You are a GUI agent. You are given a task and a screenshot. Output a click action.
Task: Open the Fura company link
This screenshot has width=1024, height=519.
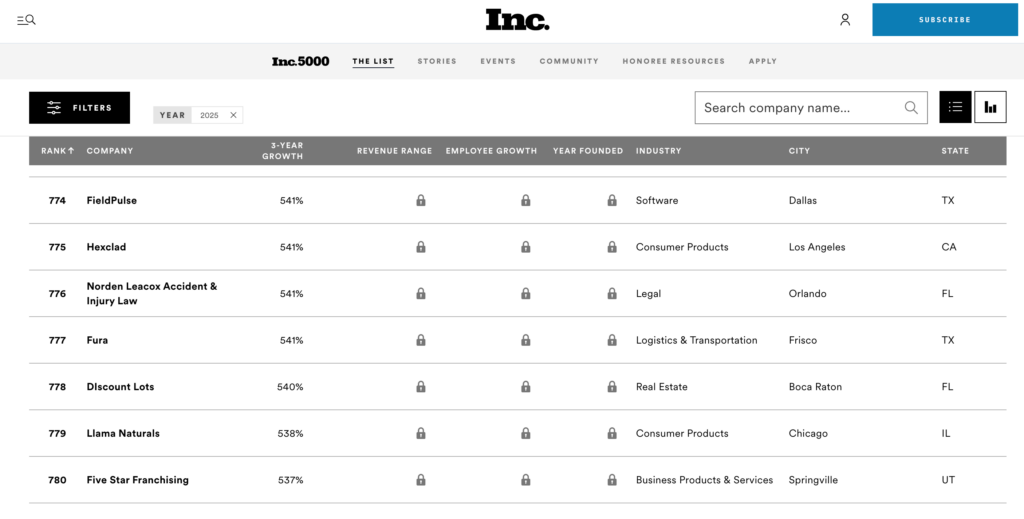97,340
